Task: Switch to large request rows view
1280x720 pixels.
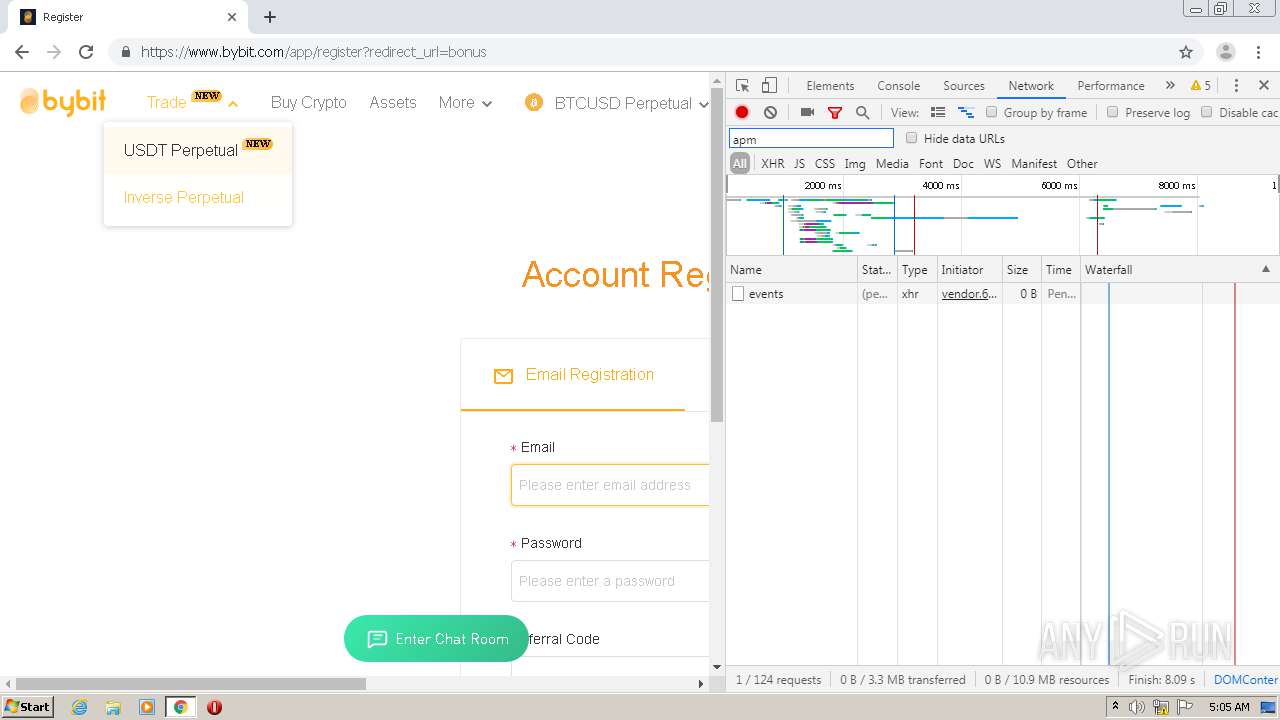Action: point(938,113)
